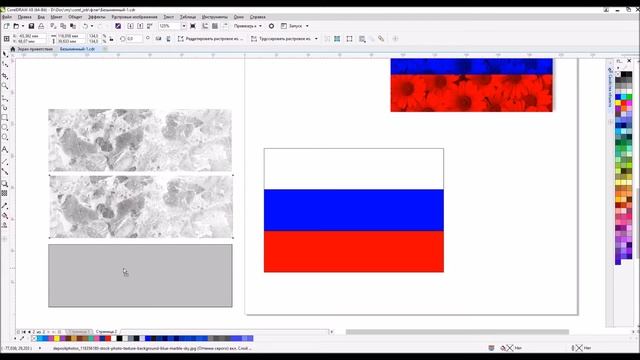Click the Print icon in the toolbar
Viewport: 640px width, 360px height.
pos(41,26)
